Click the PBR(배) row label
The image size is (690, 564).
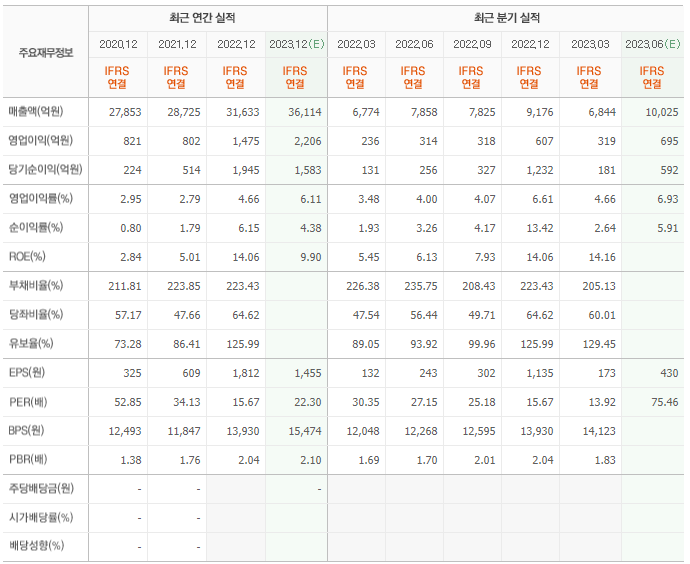[x=28, y=460]
